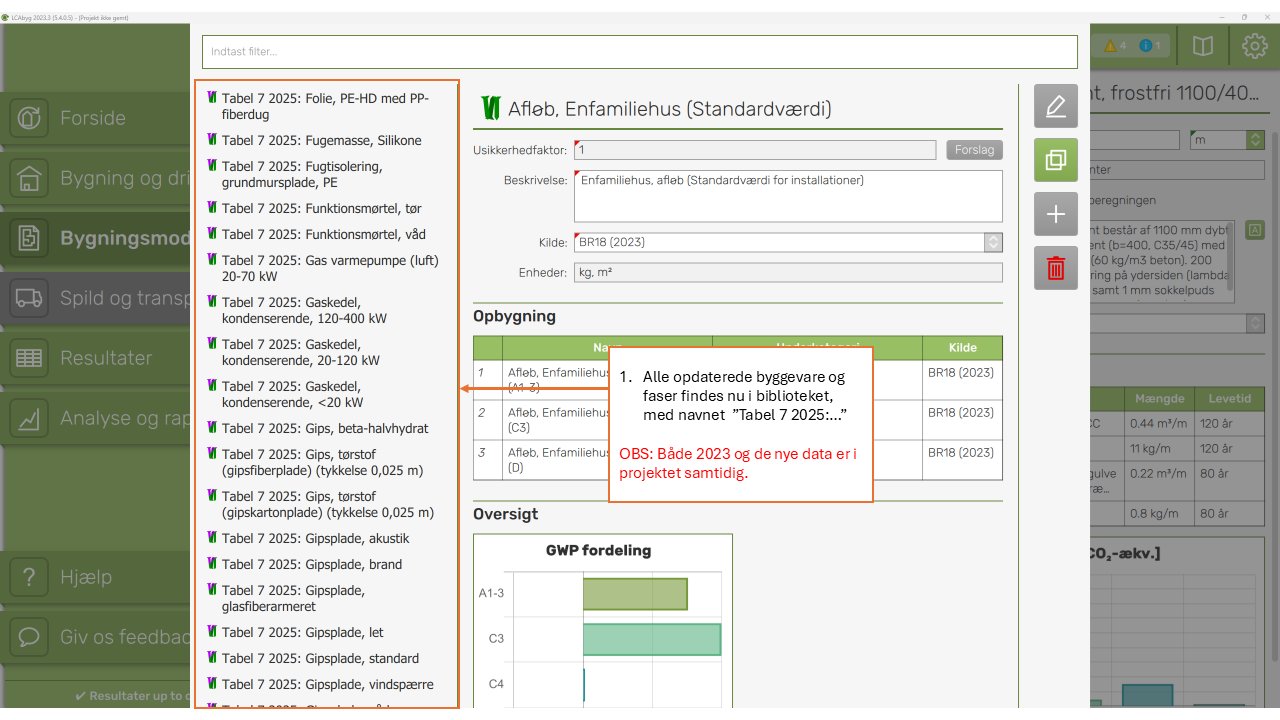Open Forside in the sidebar
This screenshot has height=720, width=1280.
[93, 118]
